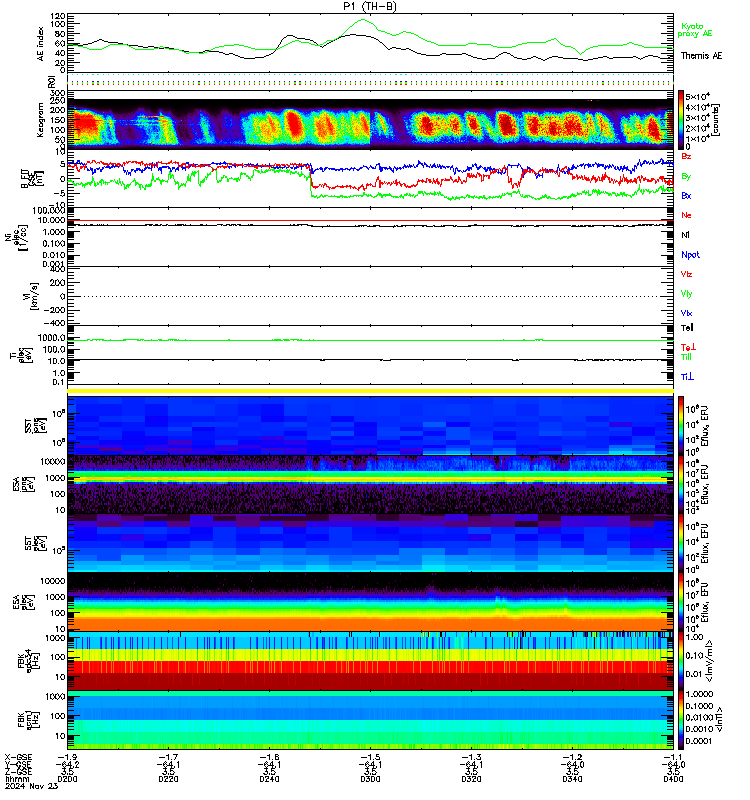
Task: Click the plot title P1 (TH-B)
Action: point(370,6)
